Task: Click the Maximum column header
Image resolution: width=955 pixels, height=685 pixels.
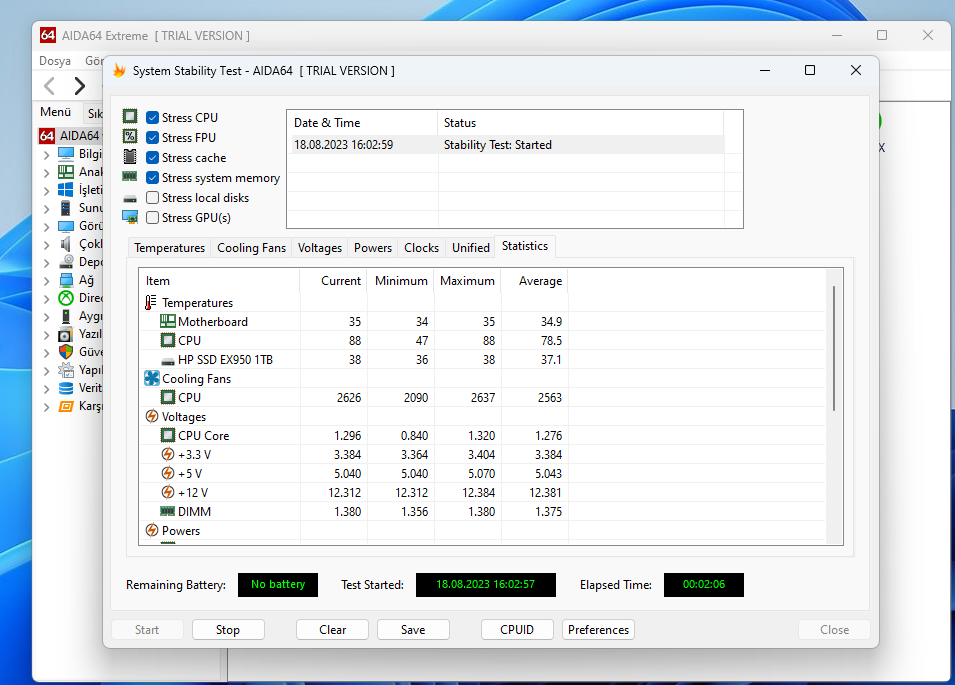Action: tap(468, 281)
